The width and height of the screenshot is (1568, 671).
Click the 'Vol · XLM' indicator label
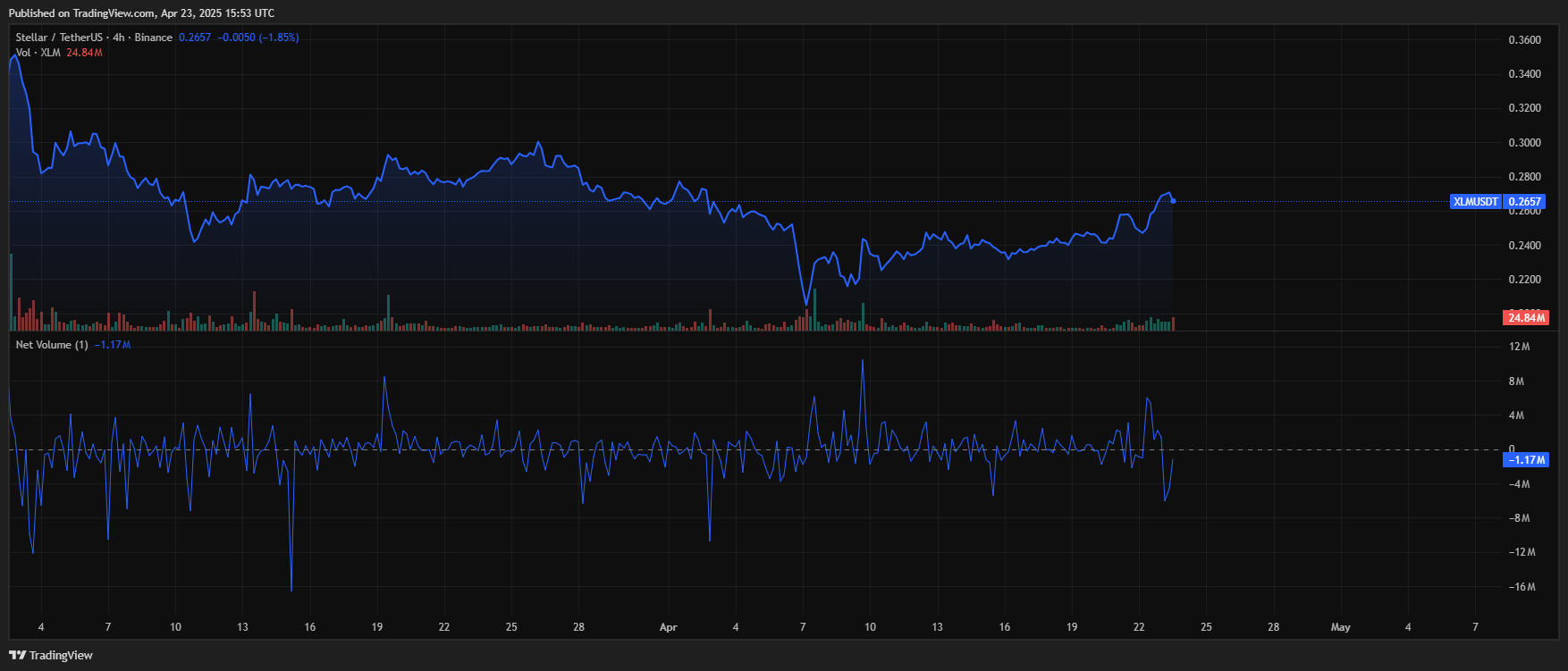click(38, 53)
